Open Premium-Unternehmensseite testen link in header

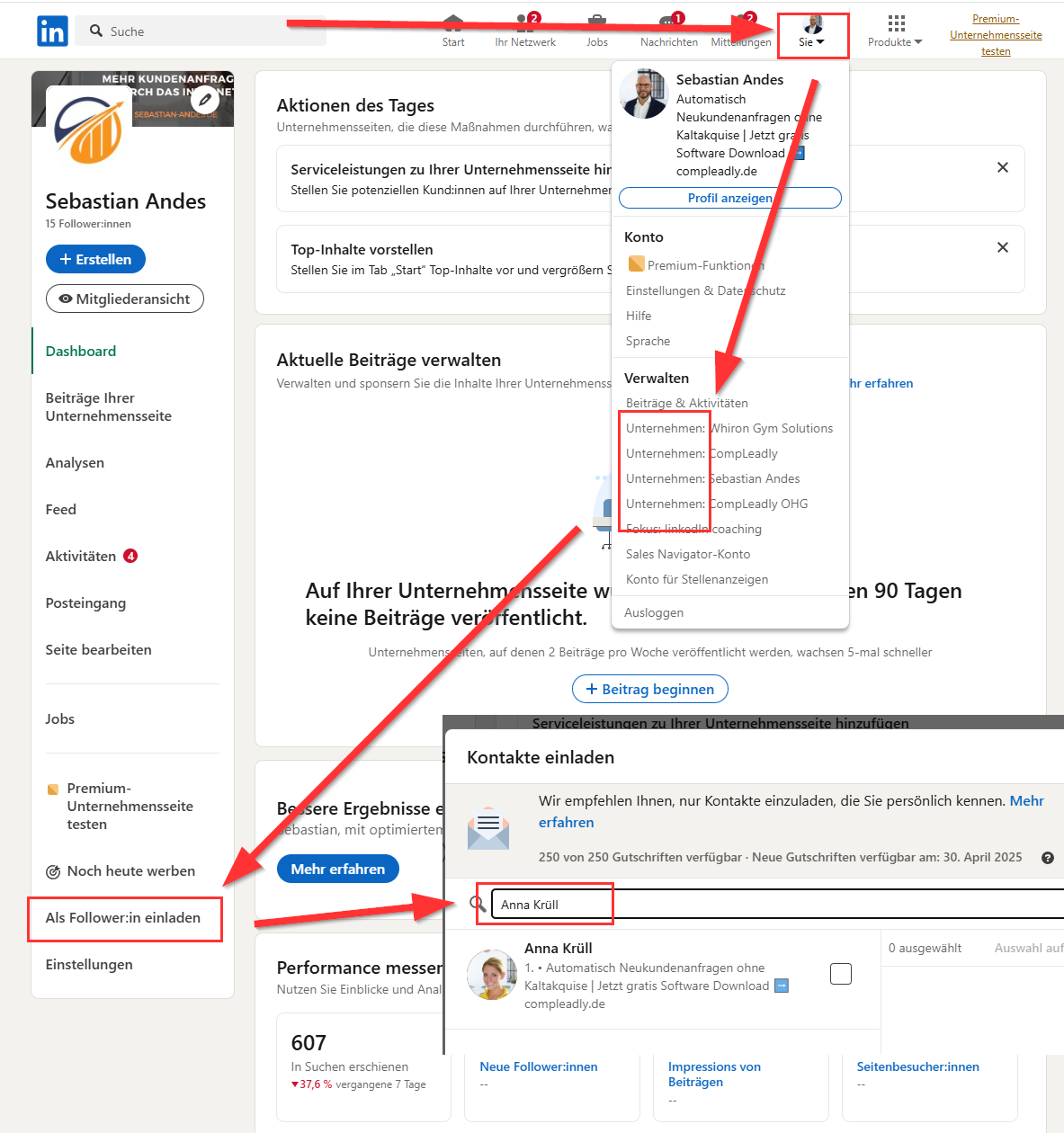996,35
